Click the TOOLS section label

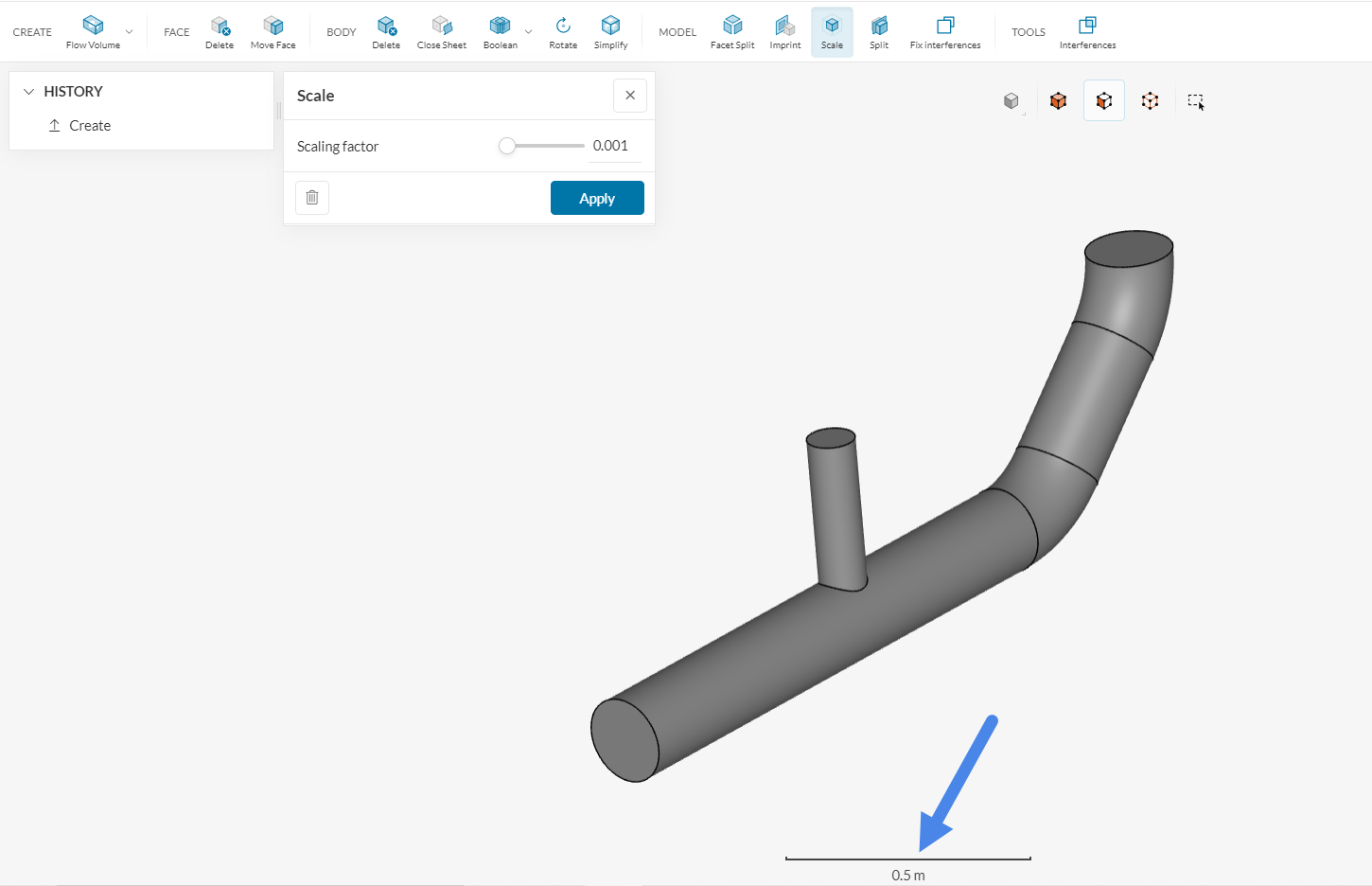click(1029, 31)
